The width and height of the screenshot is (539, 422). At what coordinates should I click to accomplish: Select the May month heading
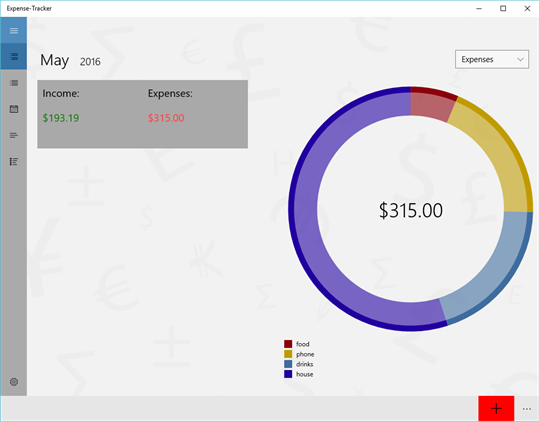[55, 60]
